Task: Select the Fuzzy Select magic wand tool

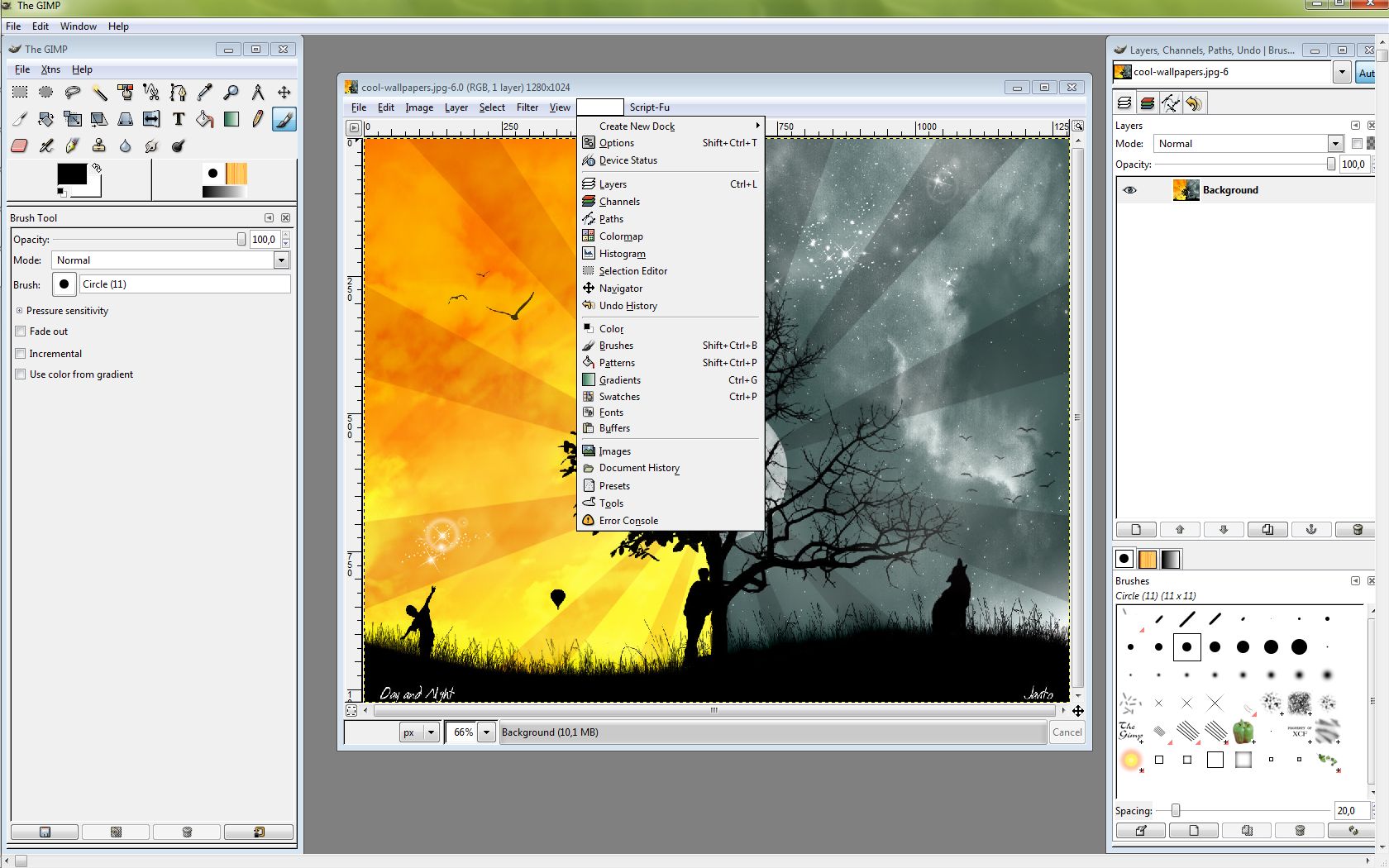Action: click(x=99, y=92)
